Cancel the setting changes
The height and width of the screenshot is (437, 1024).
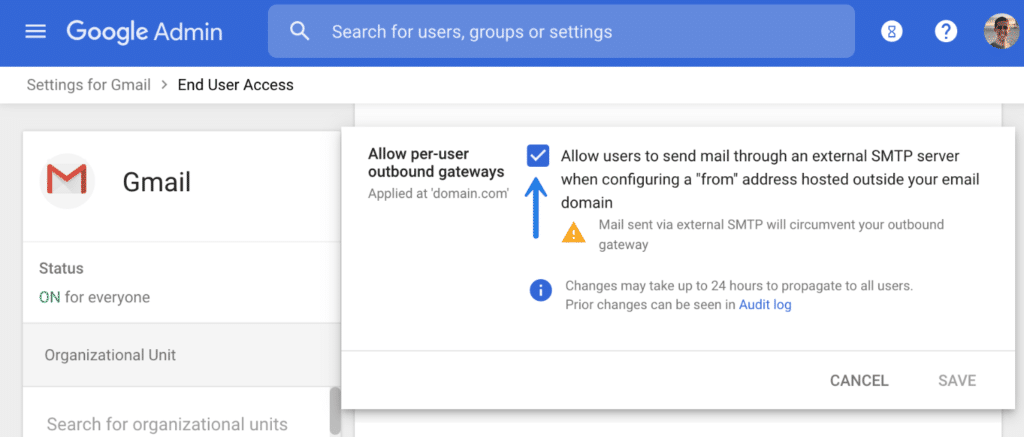(x=859, y=381)
